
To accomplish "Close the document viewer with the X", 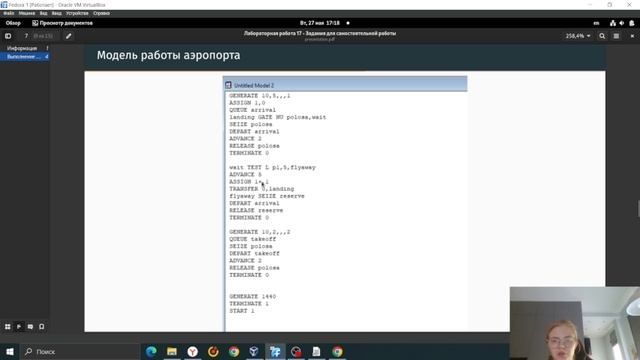I will (x=632, y=36).
